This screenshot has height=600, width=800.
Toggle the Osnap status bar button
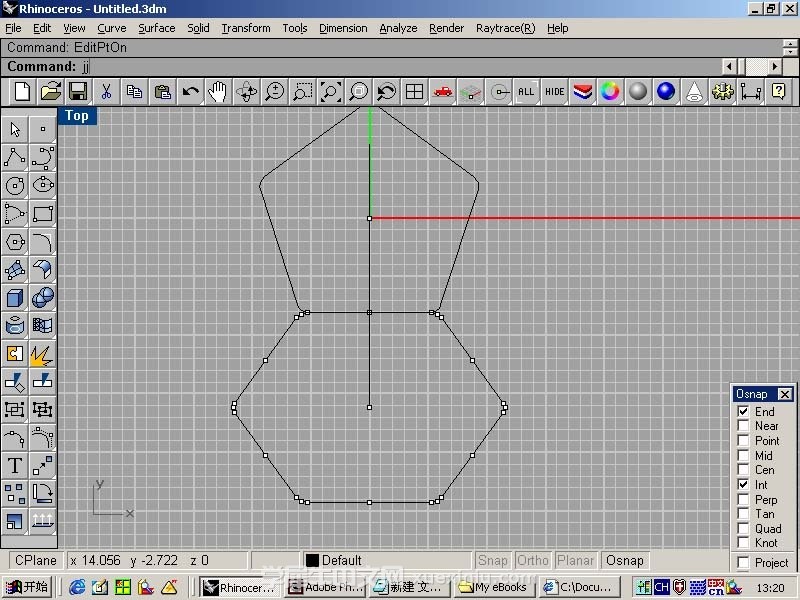click(x=624, y=560)
